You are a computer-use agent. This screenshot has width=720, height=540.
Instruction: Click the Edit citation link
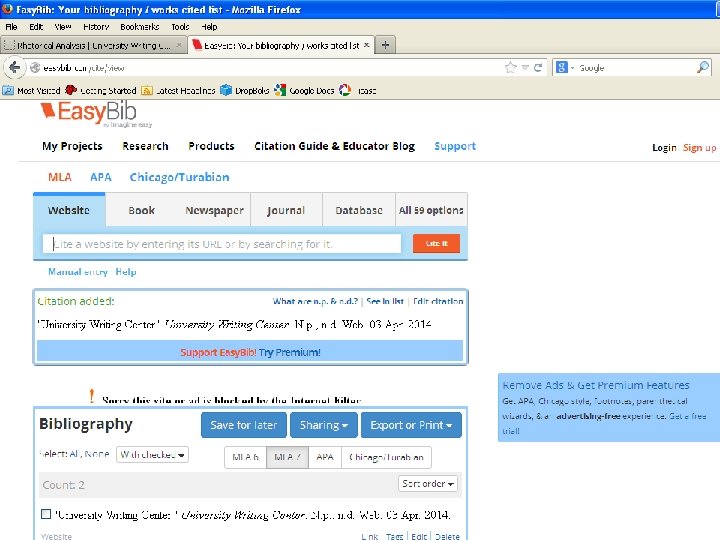click(x=438, y=301)
